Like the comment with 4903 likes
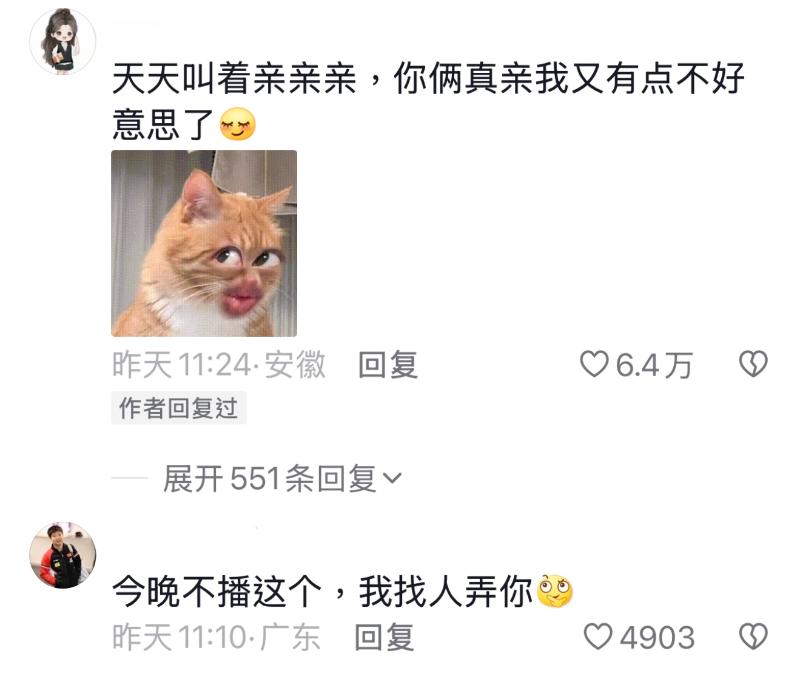The height and width of the screenshot is (679, 800). pyautogui.click(x=597, y=637)
